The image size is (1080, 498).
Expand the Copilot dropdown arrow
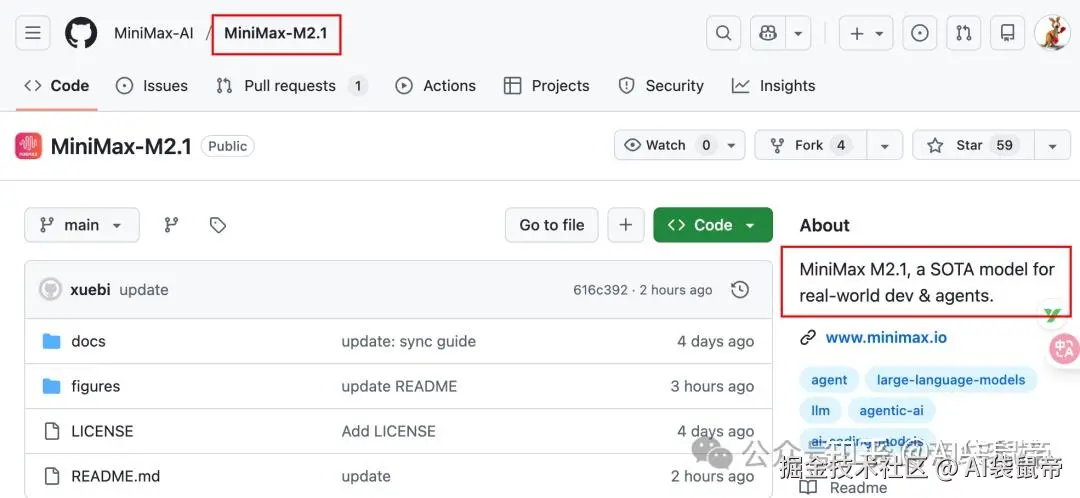798,33
